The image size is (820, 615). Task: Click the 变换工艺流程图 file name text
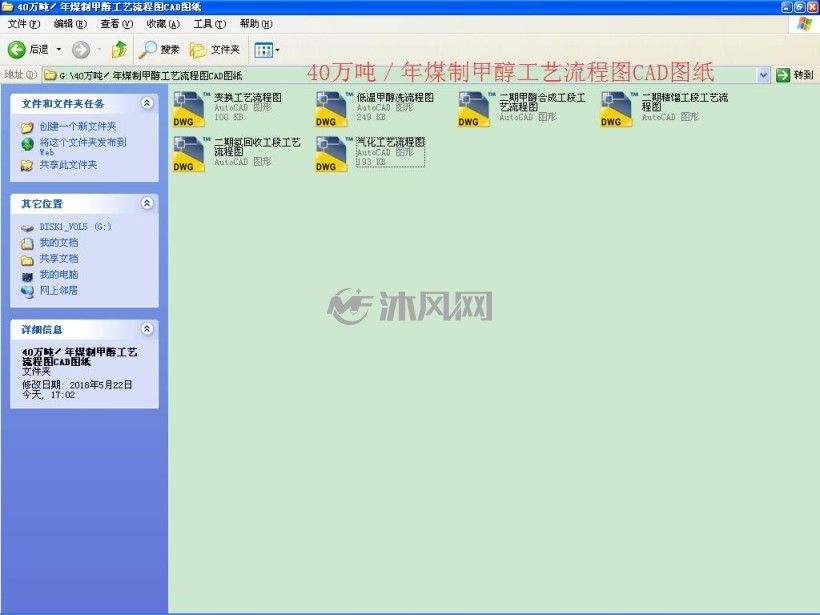pyautogui.click(x=248, y=98)
